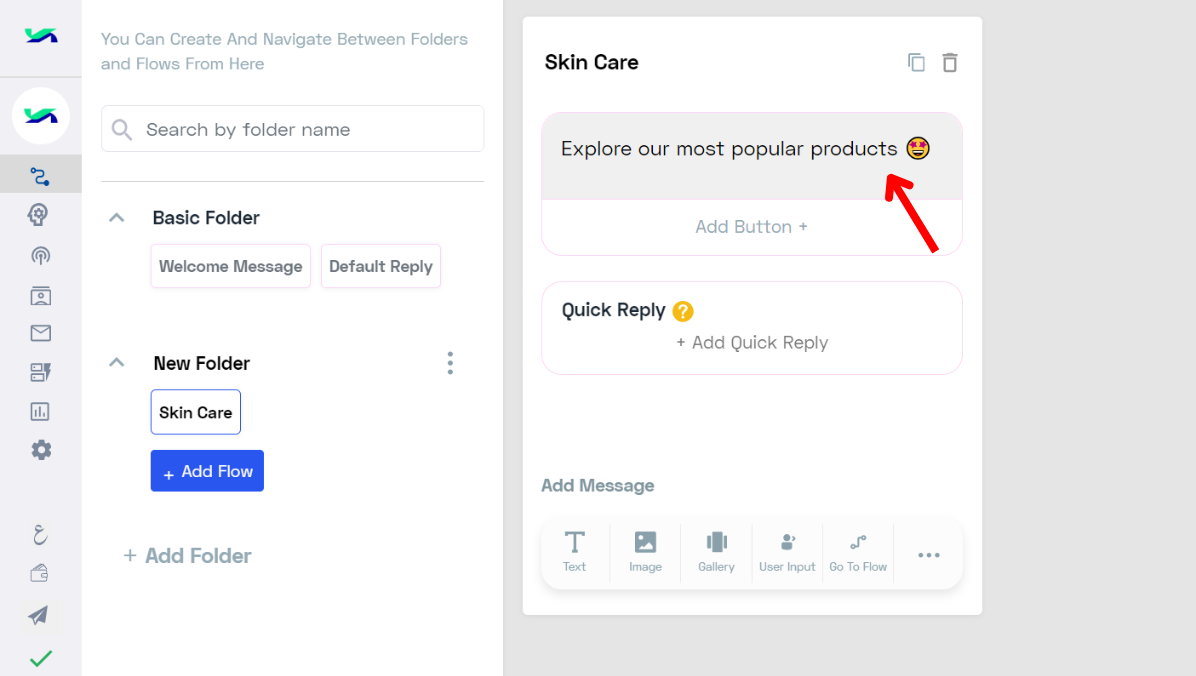Click the Quick Reply help question mark
Viewport: 1196px width, 676px height.
[x=683, y=311]
